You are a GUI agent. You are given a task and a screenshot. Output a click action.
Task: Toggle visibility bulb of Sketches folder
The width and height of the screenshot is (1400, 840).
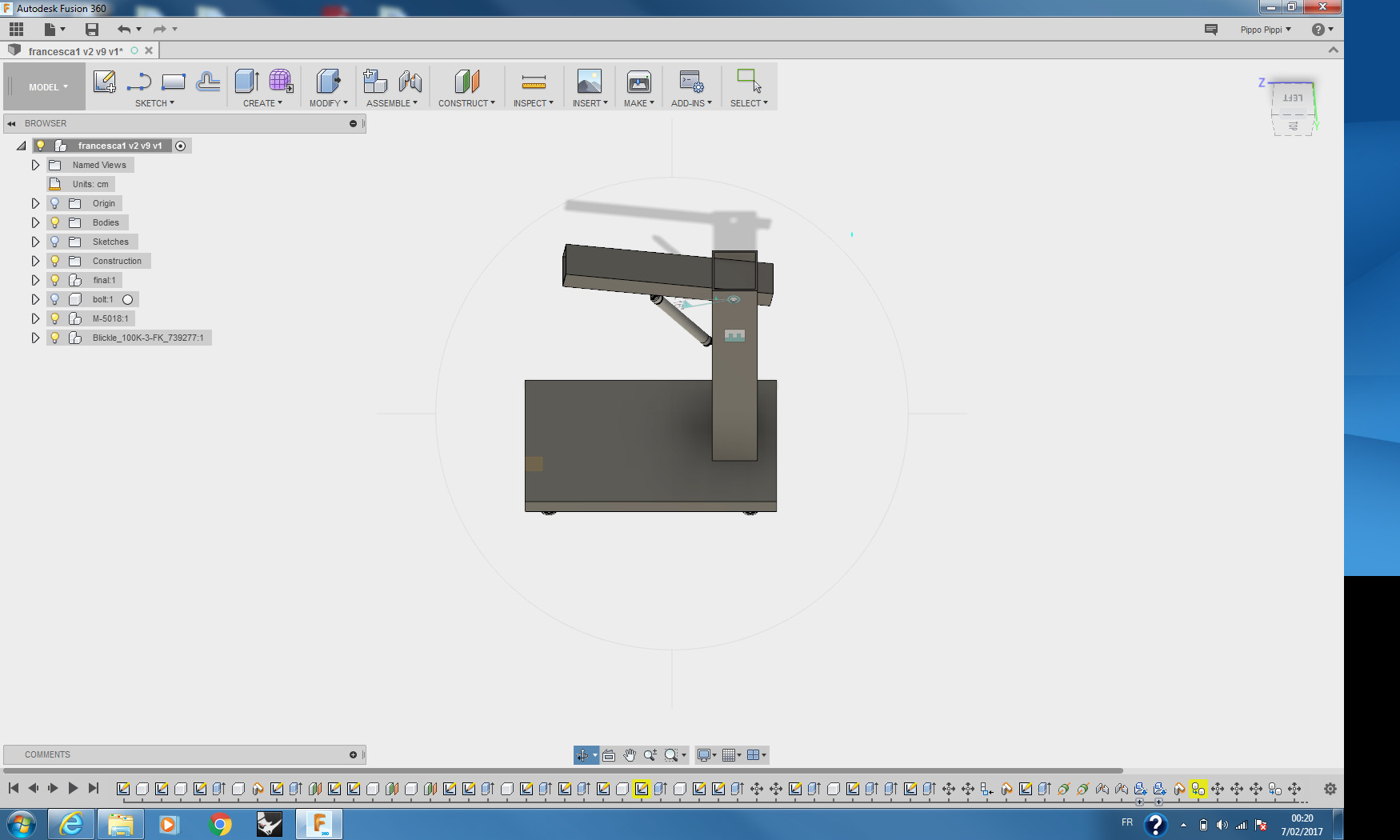pyautogui.click(x=55, y=242)
